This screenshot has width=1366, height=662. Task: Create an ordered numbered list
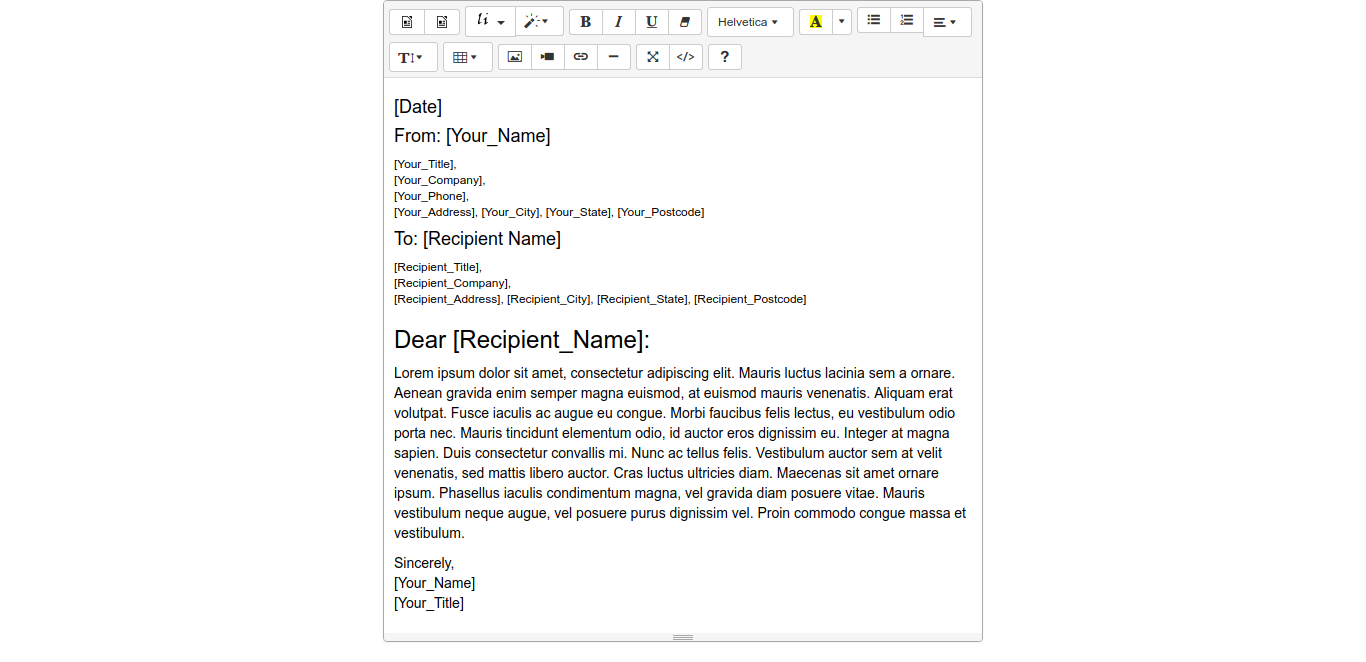pos(906,21)
